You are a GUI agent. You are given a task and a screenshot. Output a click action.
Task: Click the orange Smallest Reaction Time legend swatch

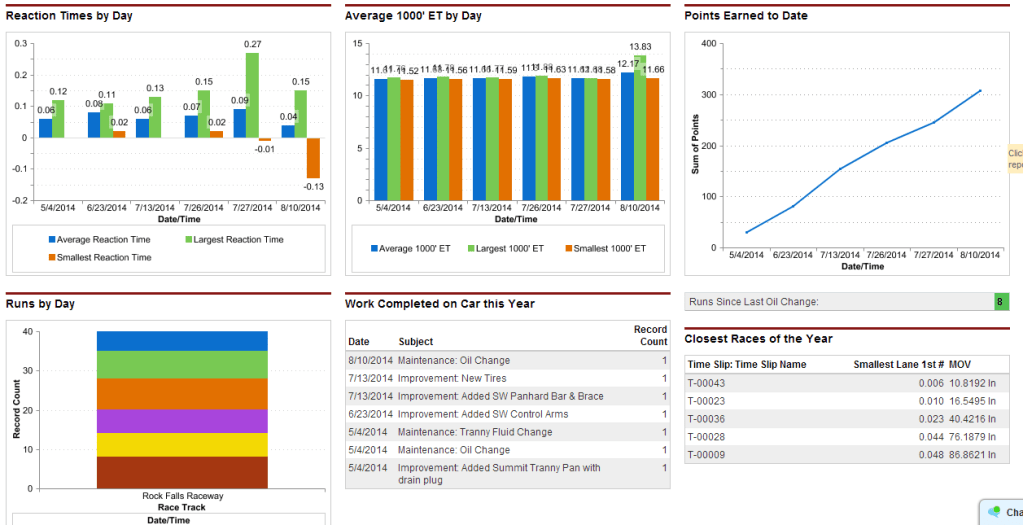[50, 258]
